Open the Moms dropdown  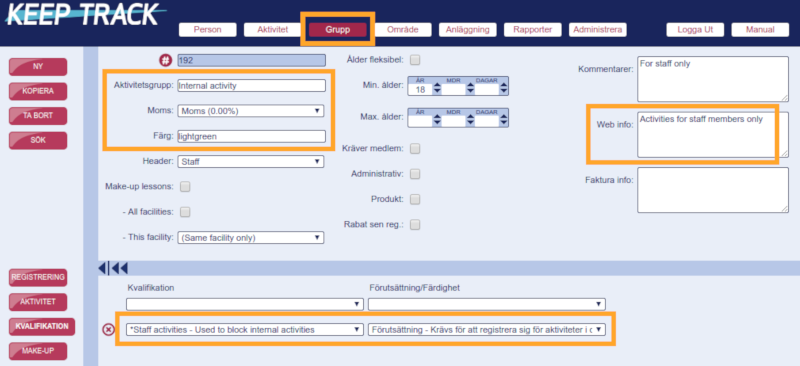point(251,111)
